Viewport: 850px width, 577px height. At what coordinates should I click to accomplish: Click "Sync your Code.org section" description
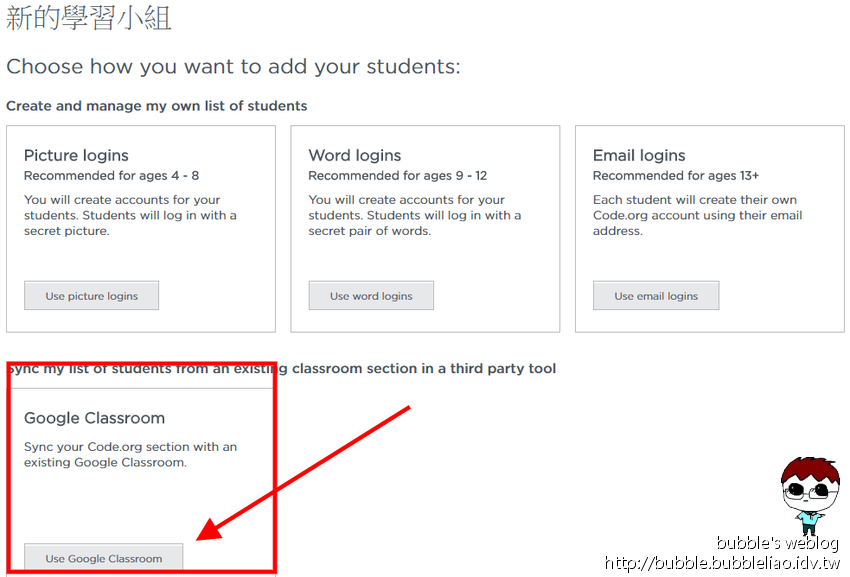pos(130,454)
